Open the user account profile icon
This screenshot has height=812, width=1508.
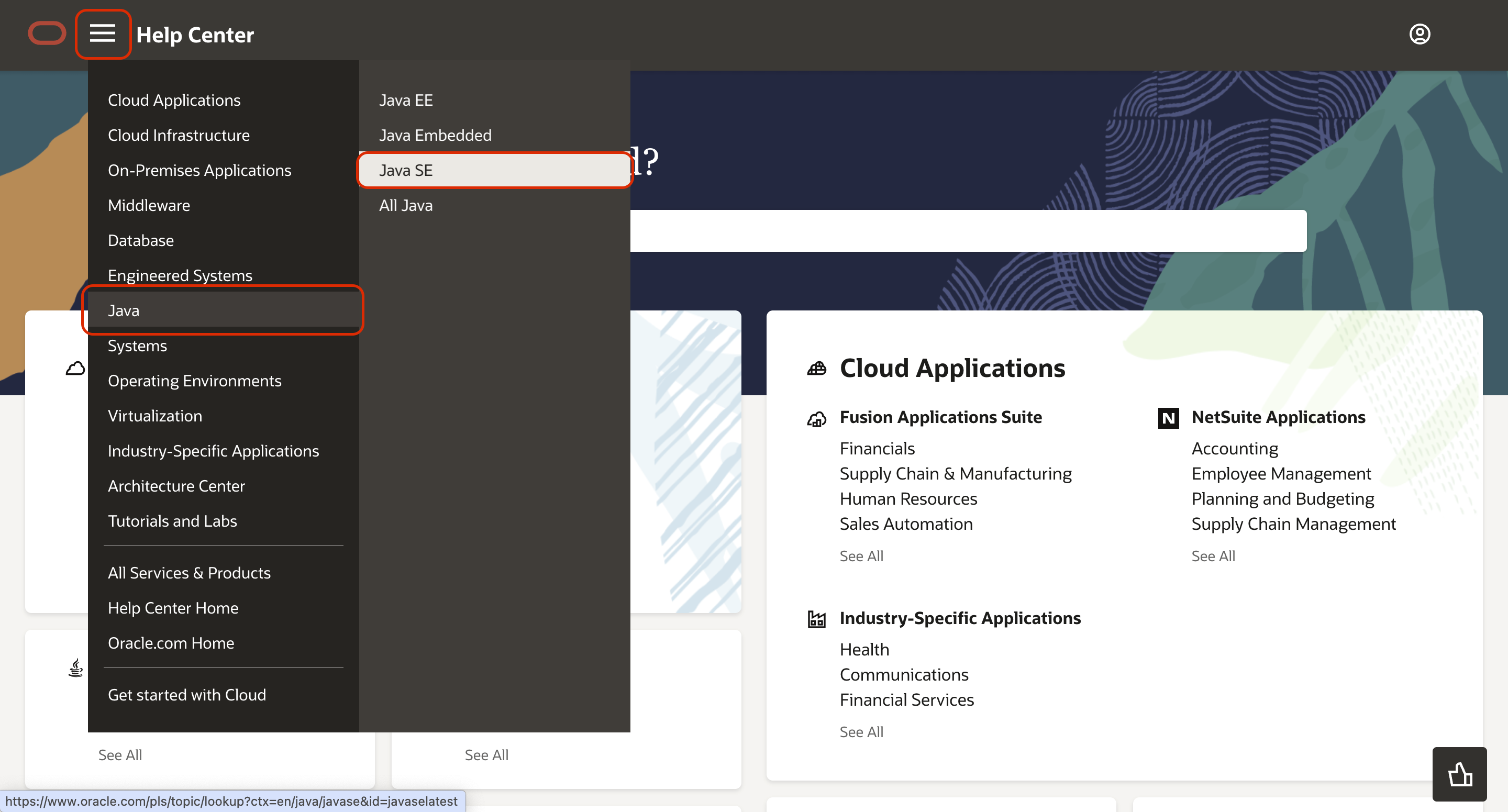click(1419, 34)
